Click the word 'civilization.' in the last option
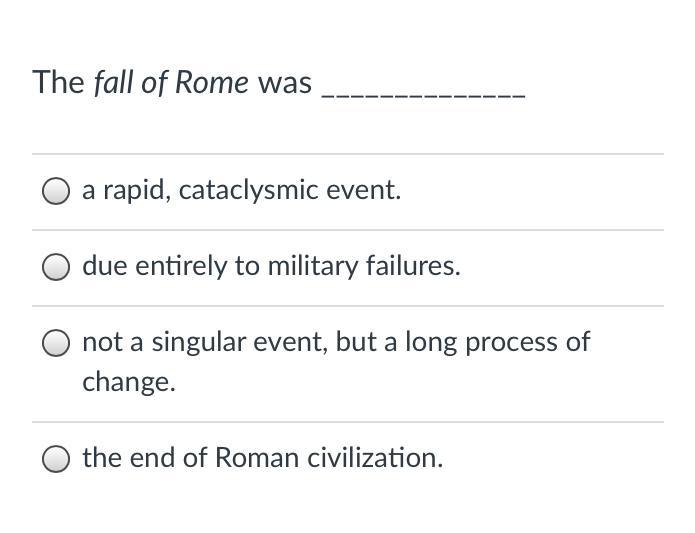Image resolution: width=695 pixels, height=533 pixels. click(375, 457)
